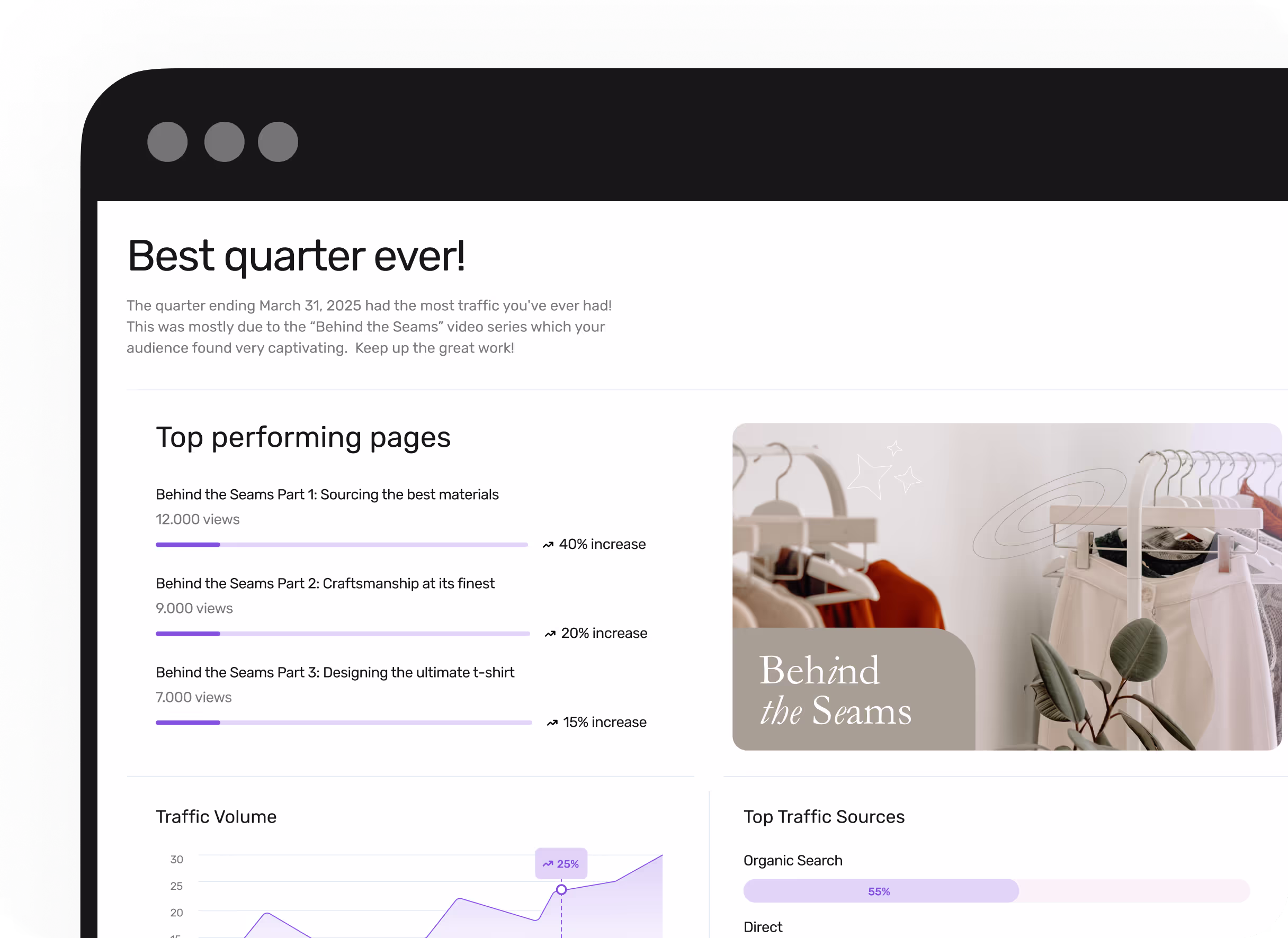
Task: Click the '15% increase' label
Action: pos(604,723)
